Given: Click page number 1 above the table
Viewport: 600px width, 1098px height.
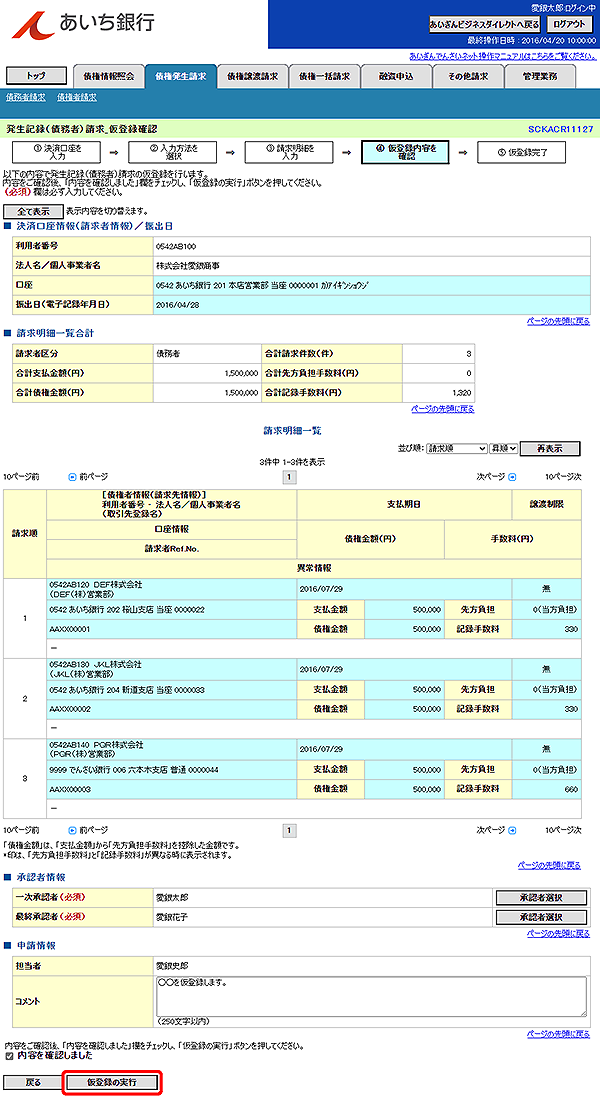Looking at the screenshot, I should 289,478.
